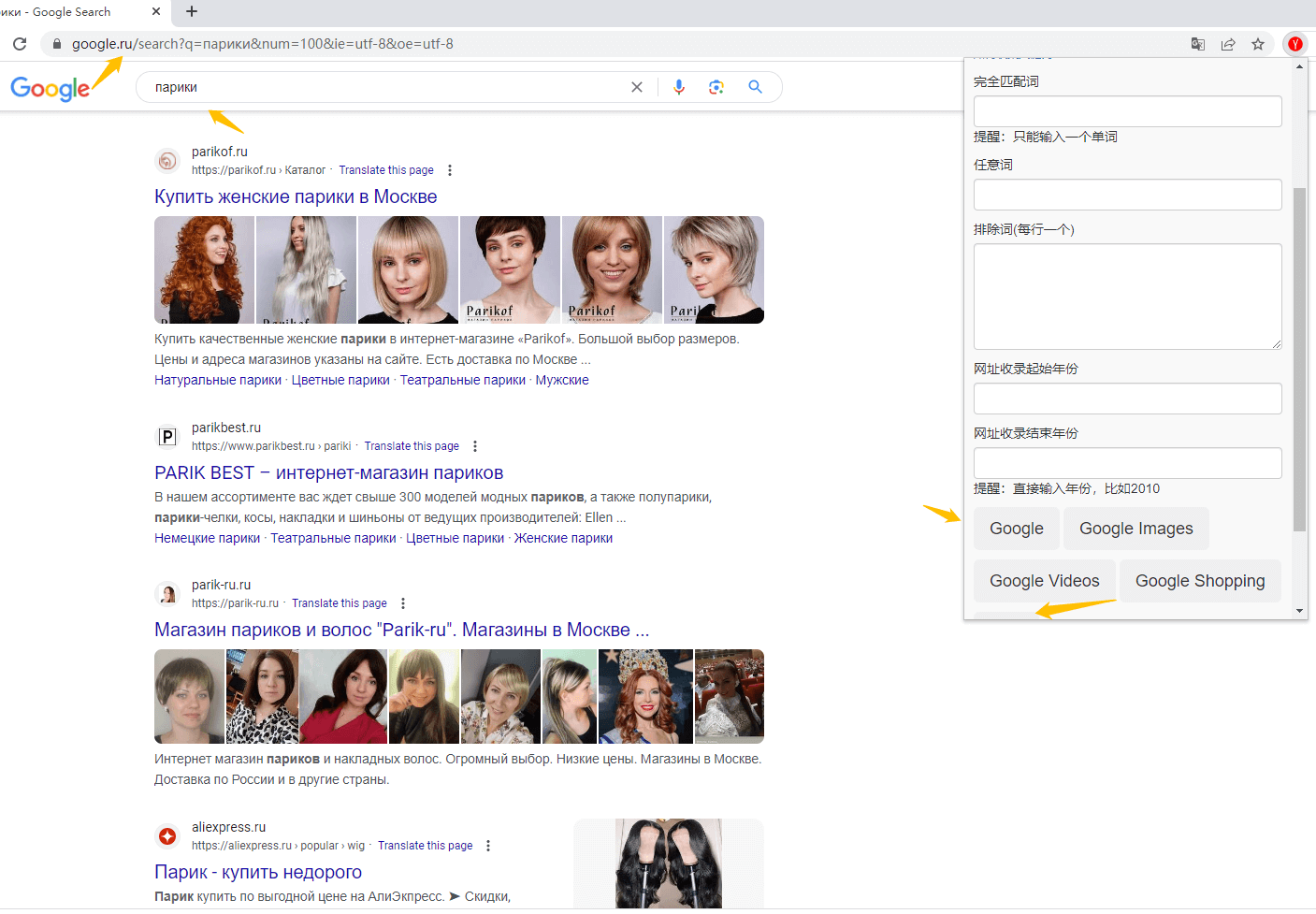This screenshot has width=1316, height=914.
Task: Click the 完全匹配词 input field
Action: coord(1127,111)
